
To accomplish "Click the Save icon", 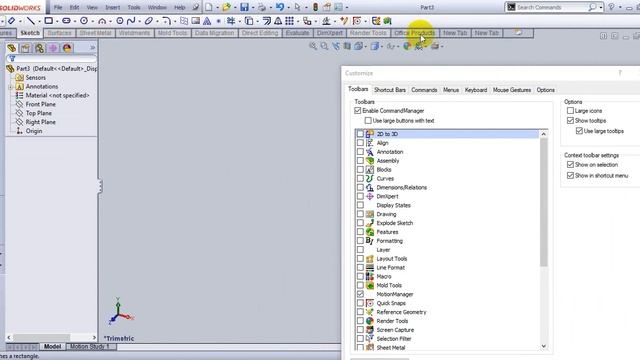I will click(x=244, y=7).
